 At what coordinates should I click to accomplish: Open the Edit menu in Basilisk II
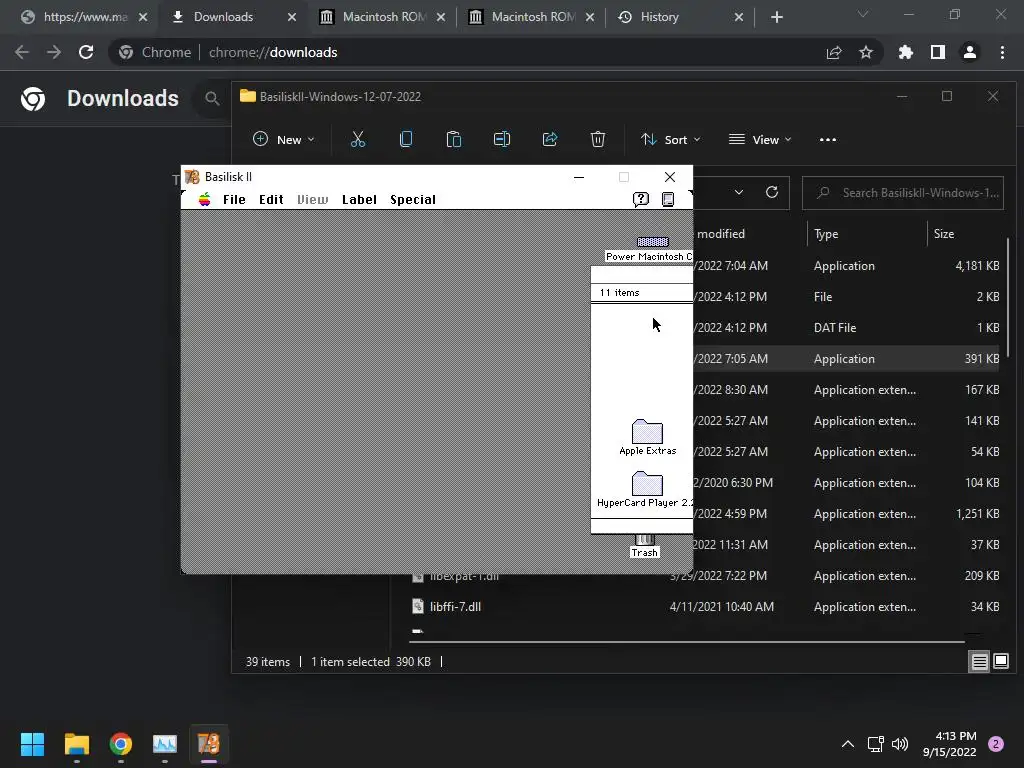point(271,199)
